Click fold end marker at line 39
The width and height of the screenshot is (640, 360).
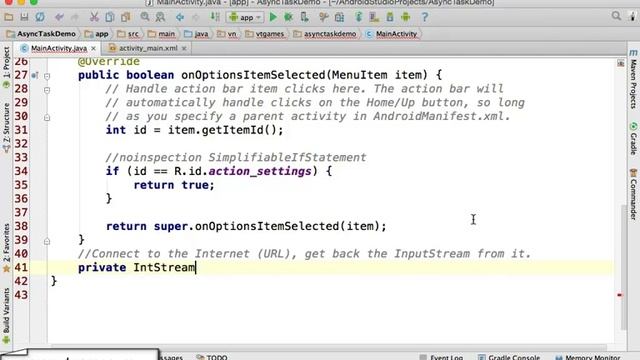(x=47, y=241)
